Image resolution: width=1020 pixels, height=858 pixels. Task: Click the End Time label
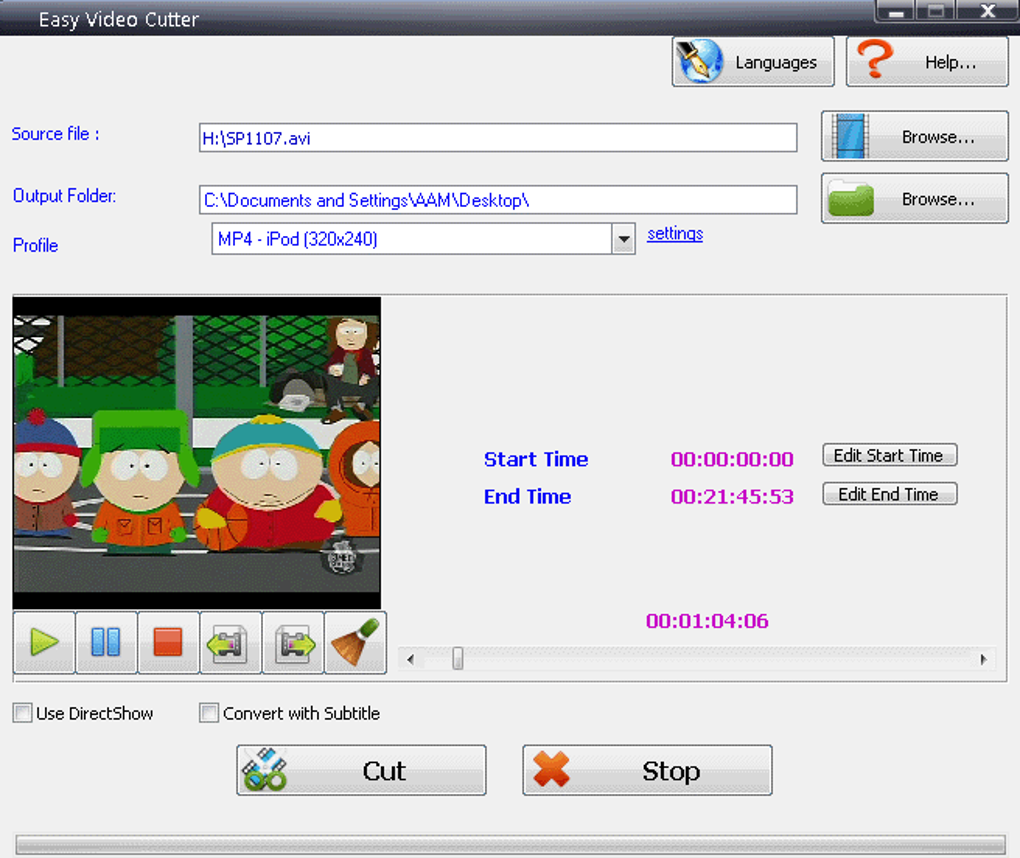(528, 497)
